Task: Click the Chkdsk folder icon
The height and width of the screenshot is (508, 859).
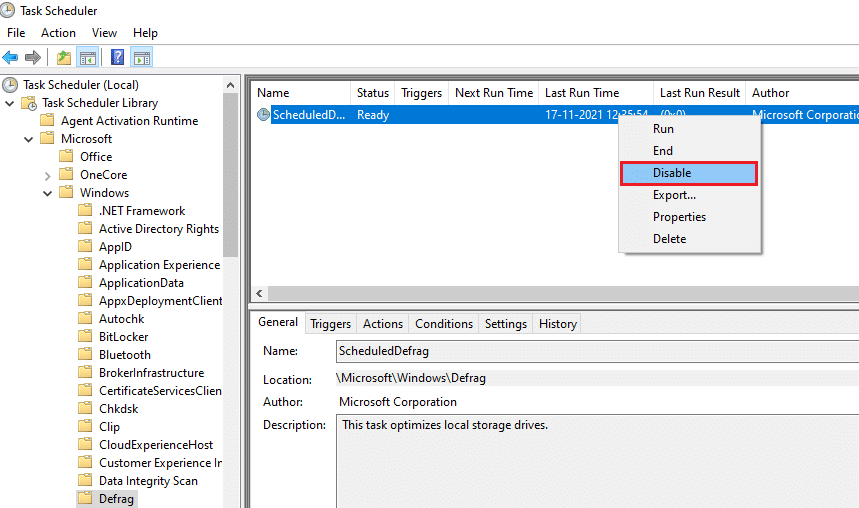Action: [x=85, y=409]
